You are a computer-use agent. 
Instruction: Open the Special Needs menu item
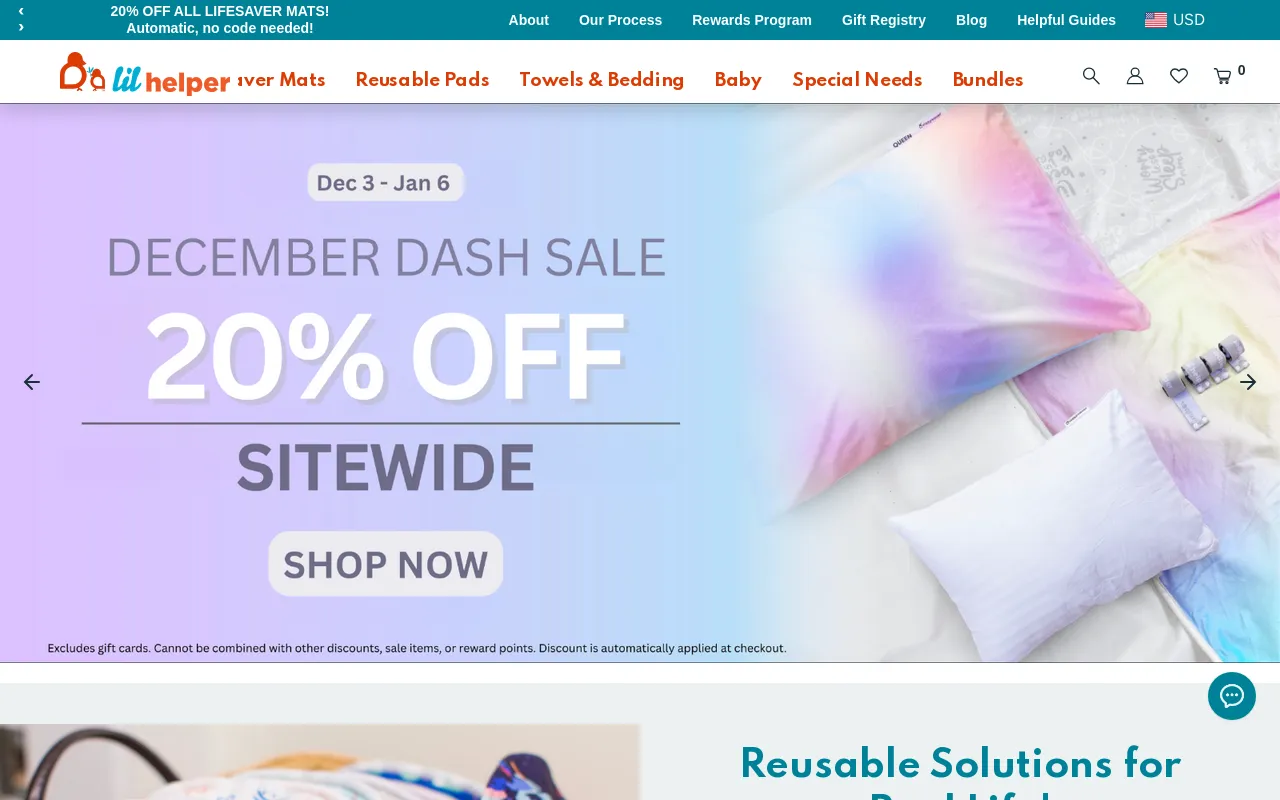coord(857,80)
